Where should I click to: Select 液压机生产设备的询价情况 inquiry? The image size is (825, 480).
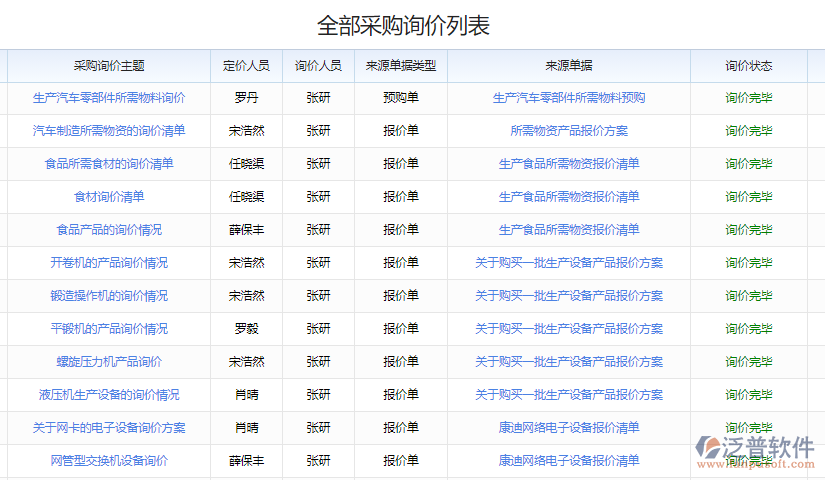click(109, 395)
